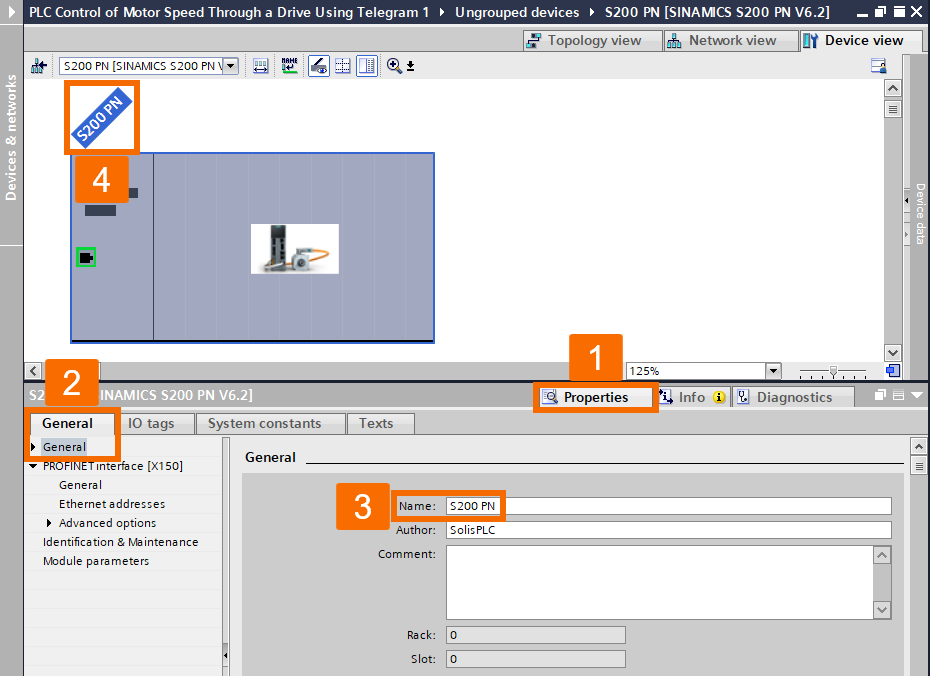This screenshot has width=930, height=676.
Task: Open the device selector dropdown
Action: click(x=231, y=66)
